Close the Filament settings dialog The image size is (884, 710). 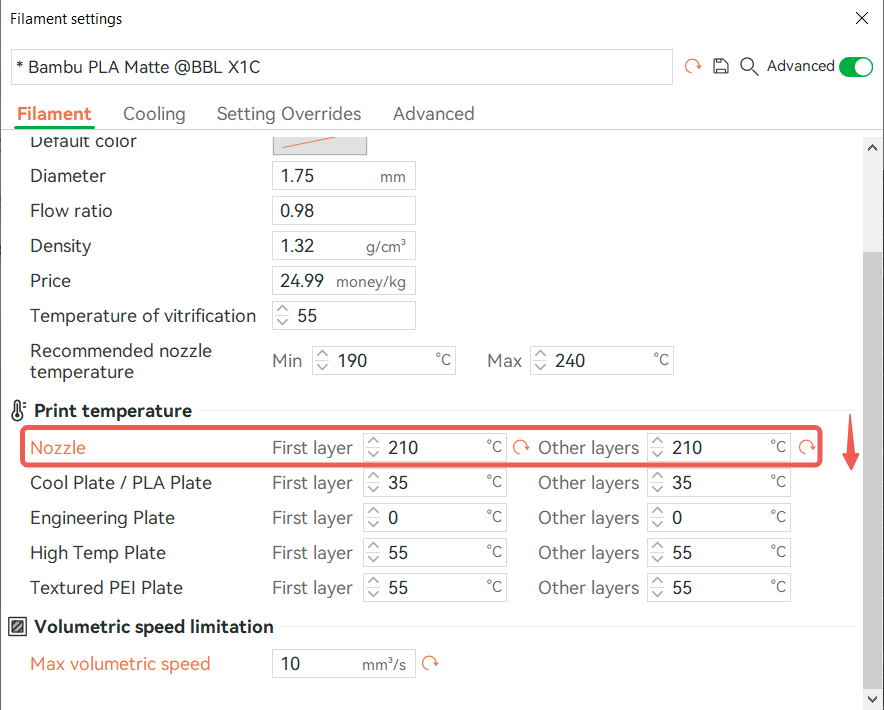[x=861, y=18]
